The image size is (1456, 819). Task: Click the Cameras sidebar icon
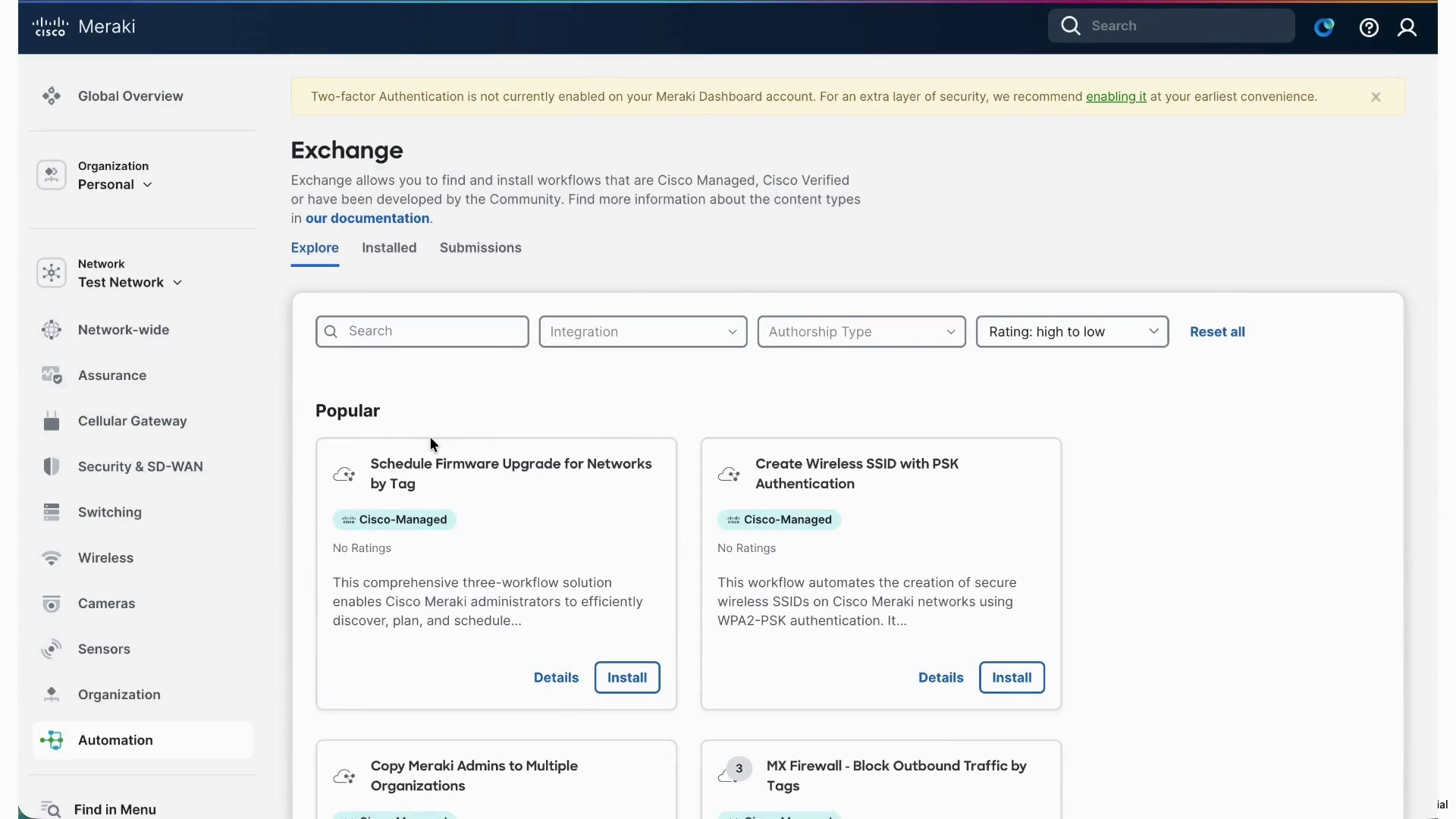click(52, 604)
